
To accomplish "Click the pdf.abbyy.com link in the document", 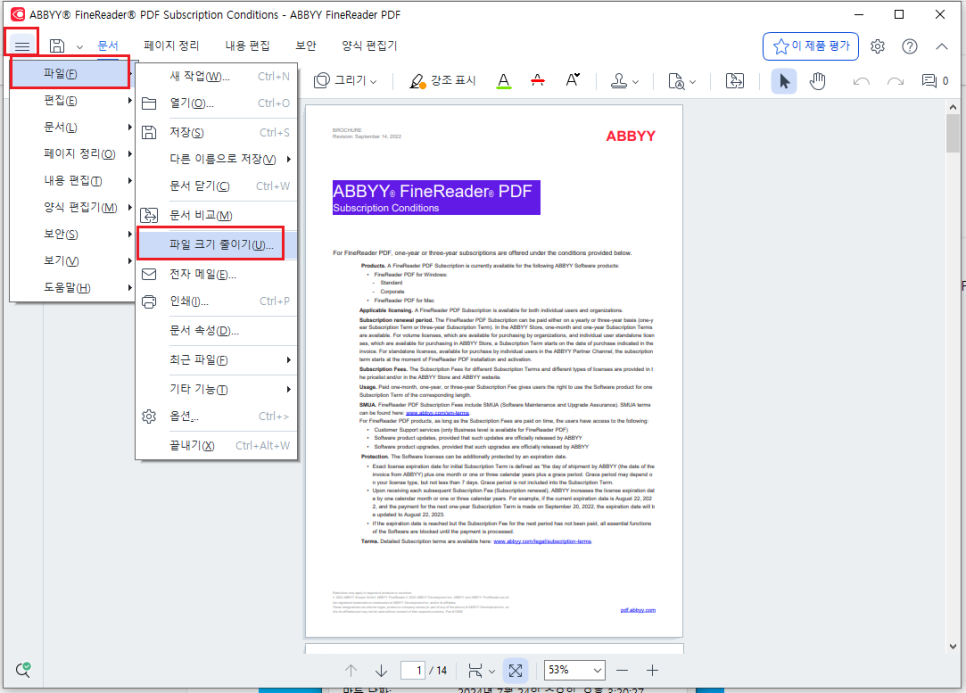I will point(638,610).
